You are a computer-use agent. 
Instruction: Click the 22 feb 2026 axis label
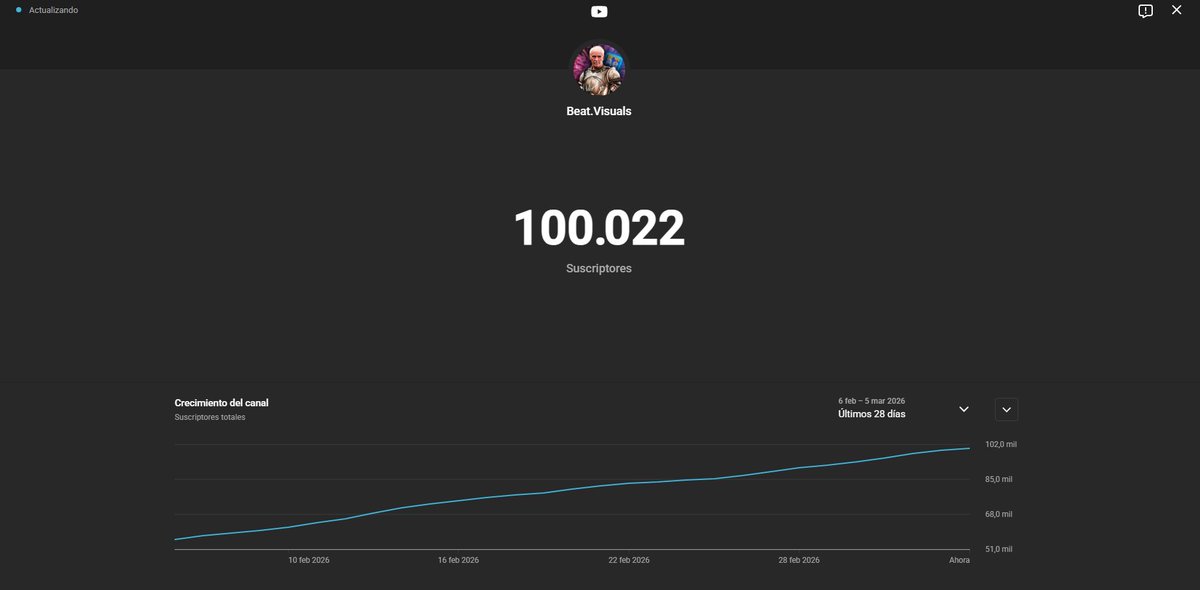pos(629,560)
